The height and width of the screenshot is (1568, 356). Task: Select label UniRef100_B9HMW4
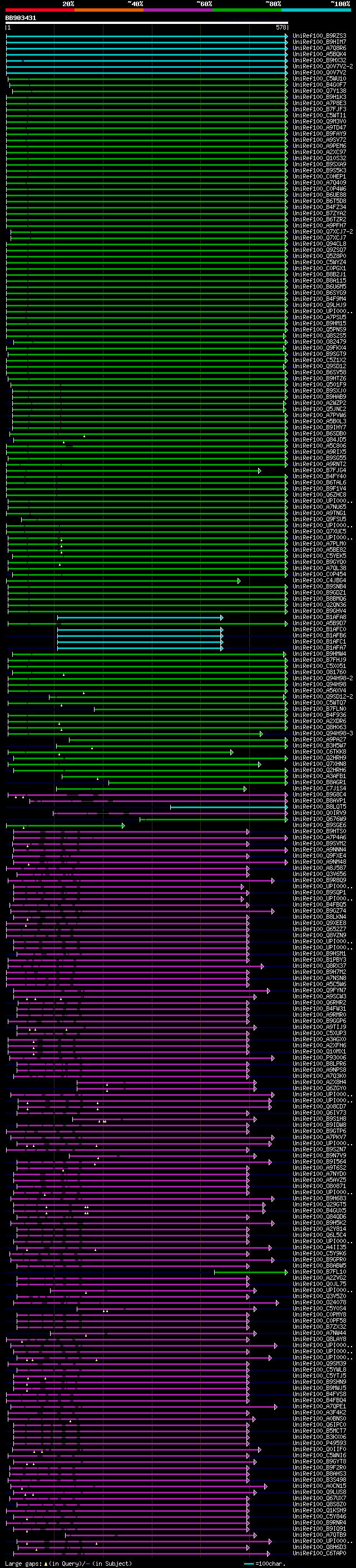pyautogui.click(x=319, y=654)
